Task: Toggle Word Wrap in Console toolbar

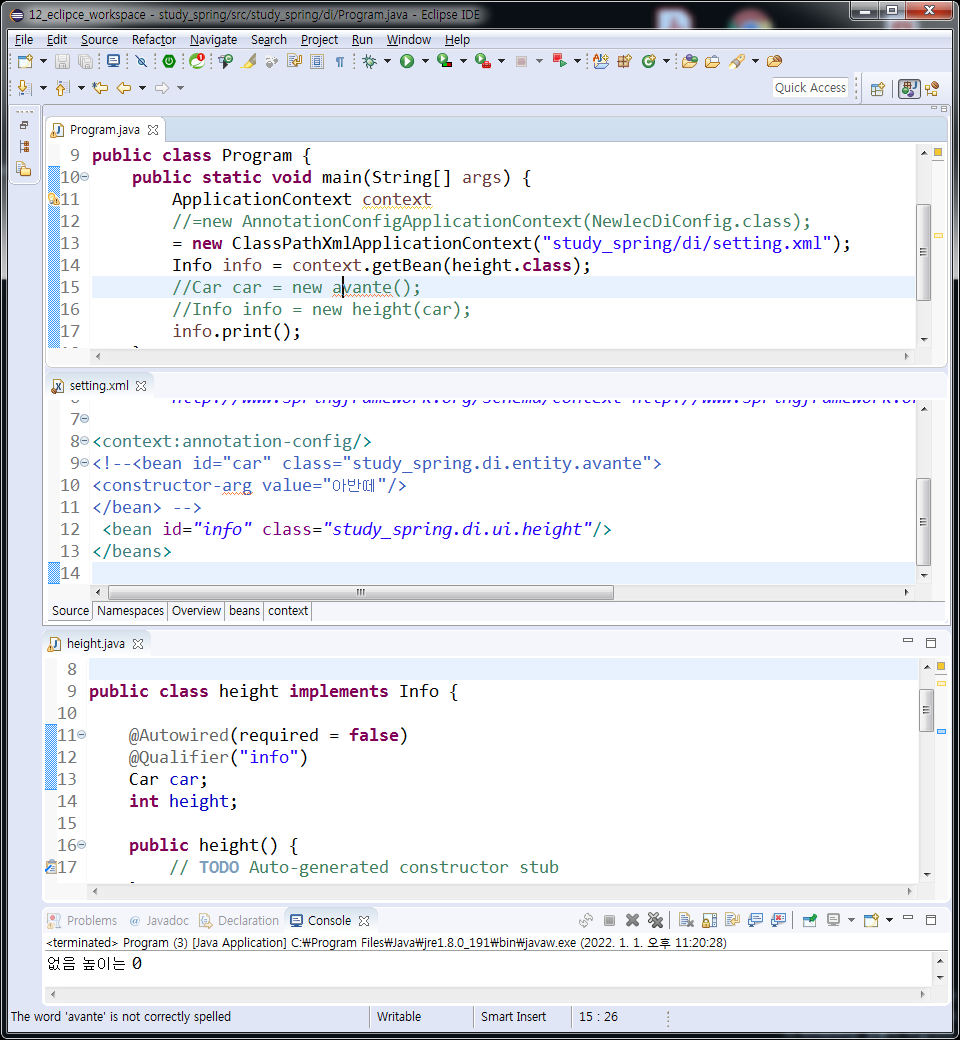Action: point(732,921)
